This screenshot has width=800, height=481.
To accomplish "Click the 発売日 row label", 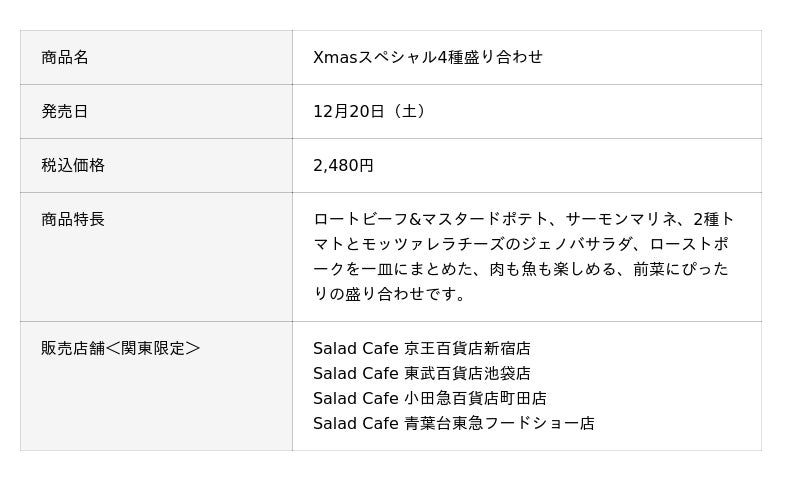I will [x=65, y=112].
